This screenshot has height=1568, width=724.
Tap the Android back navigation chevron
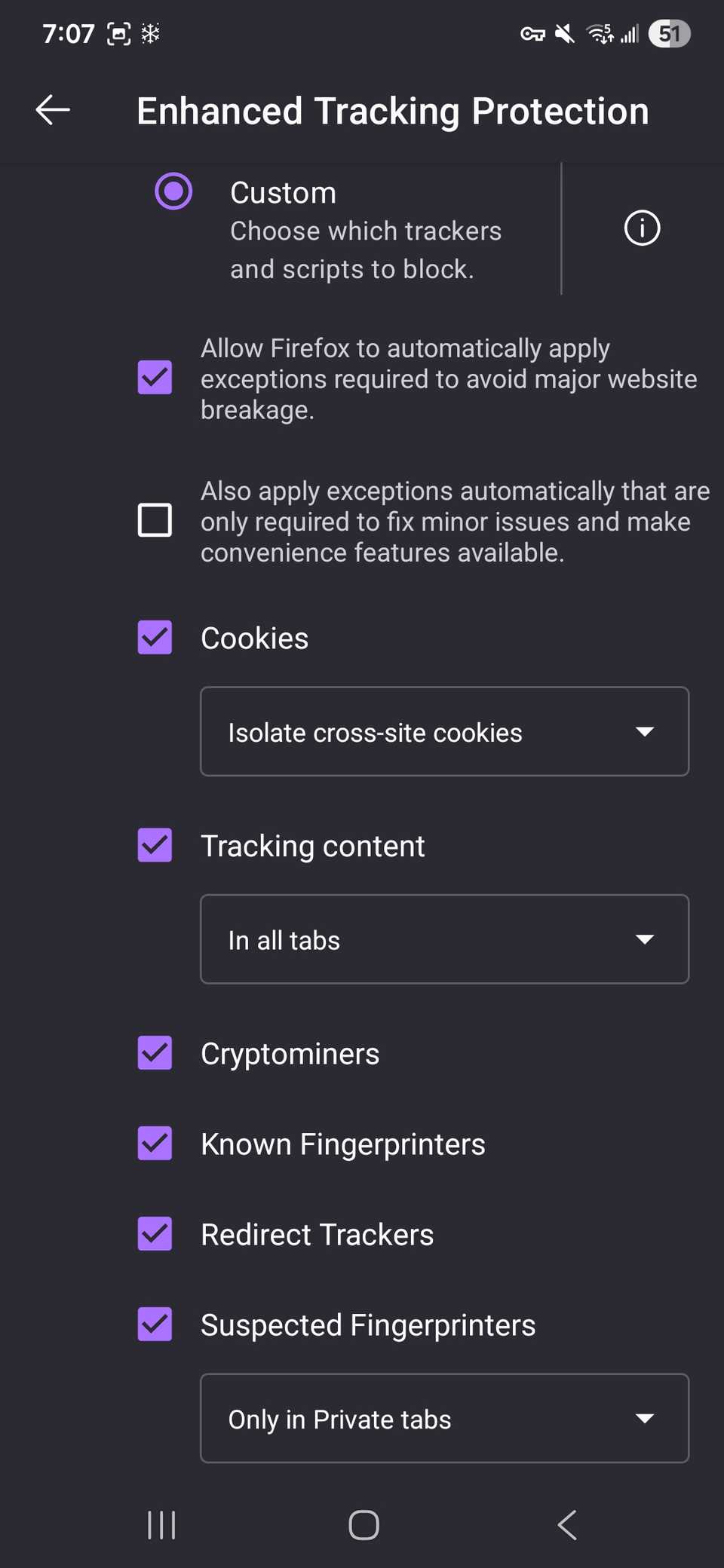coord(567,1525)
